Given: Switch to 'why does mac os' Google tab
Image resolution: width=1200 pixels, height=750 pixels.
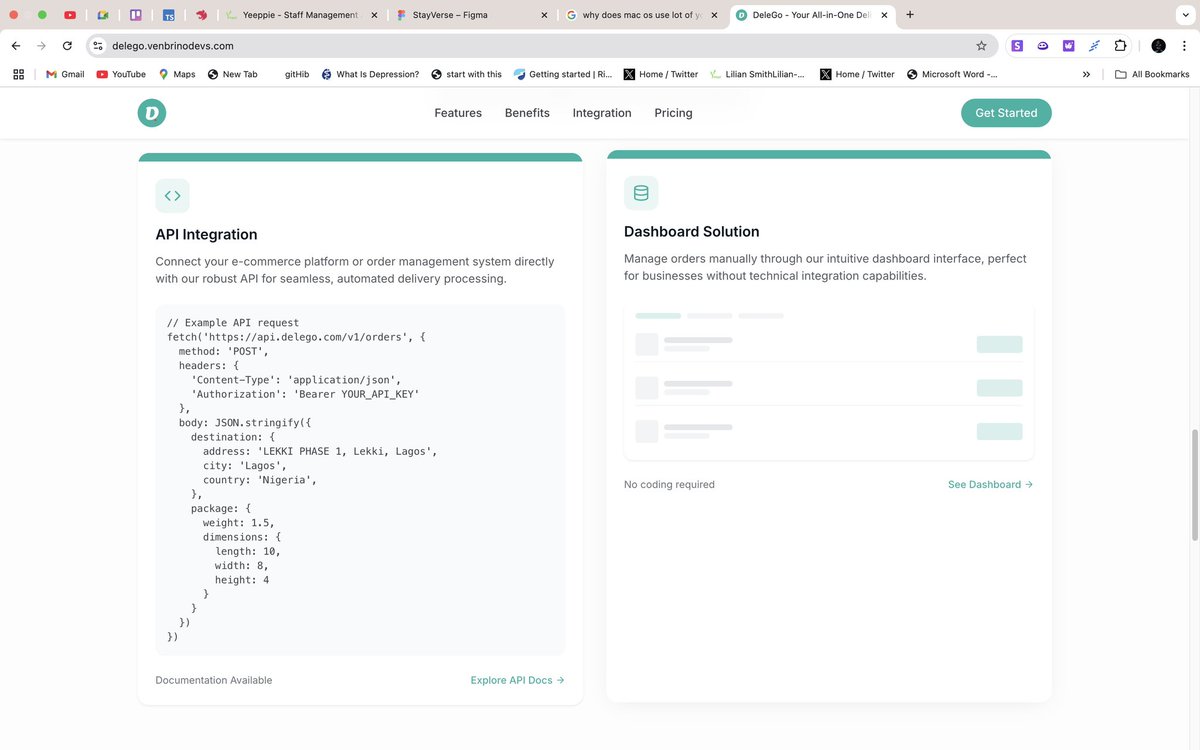Looking at the screenshot, I should click(x=641, y=15).
